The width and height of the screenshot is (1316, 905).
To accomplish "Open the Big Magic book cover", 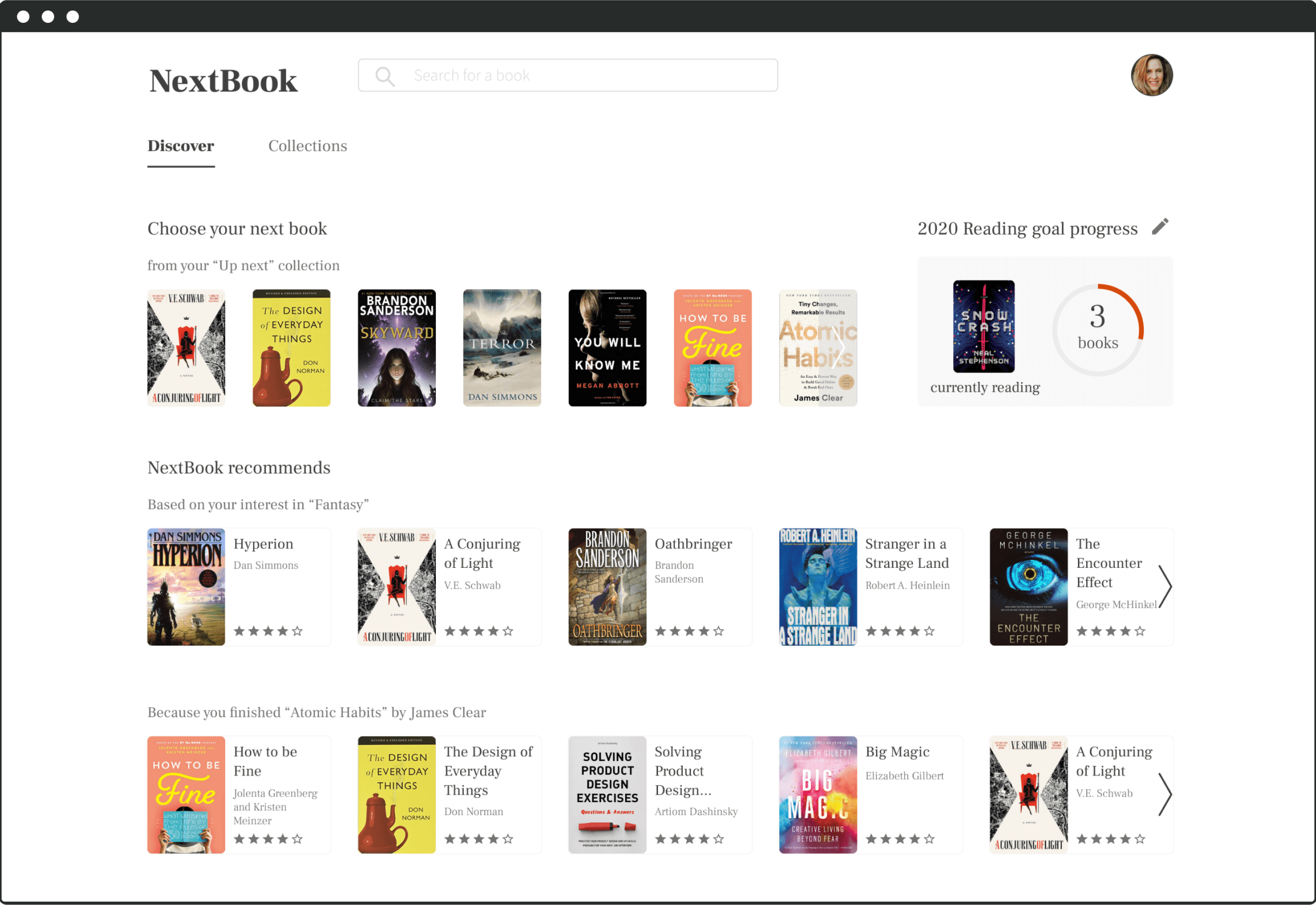I will click(818, 795).
